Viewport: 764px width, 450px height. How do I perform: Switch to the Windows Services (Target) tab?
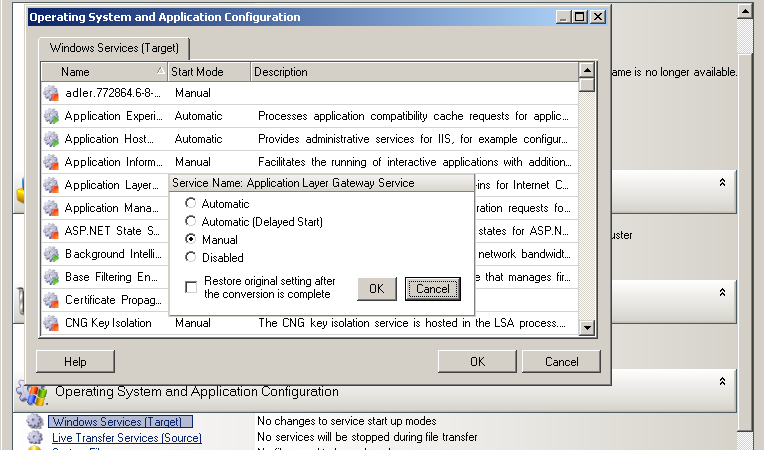tap(113, 47)
